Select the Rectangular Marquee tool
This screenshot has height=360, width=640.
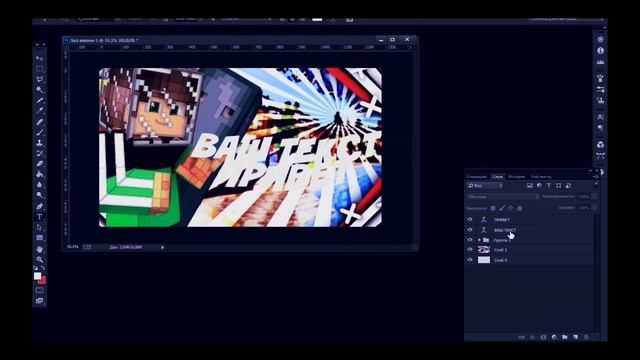point(40,69)
